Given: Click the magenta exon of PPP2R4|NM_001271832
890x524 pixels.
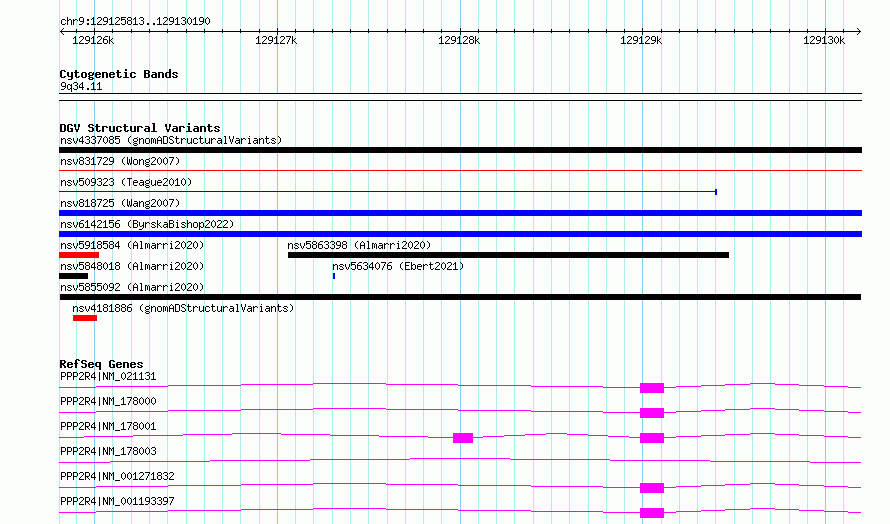Looking at the screenshot, I should tap(652, 488).
